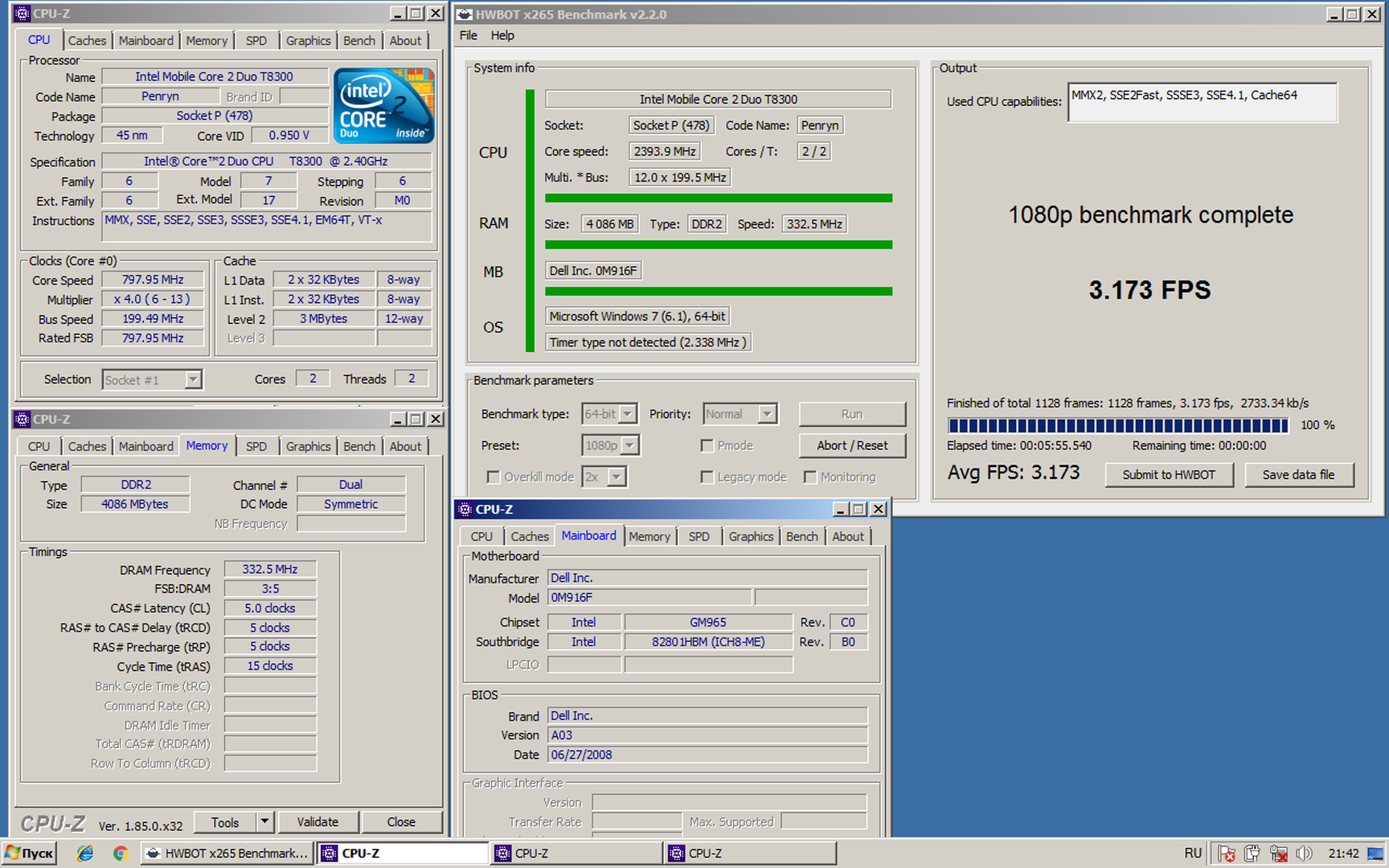Image resolution: width=1389 pixels, height=868 pixels.
Task: Click the CPU-Z Memory window title icon
Action: (x=22, y=419)
